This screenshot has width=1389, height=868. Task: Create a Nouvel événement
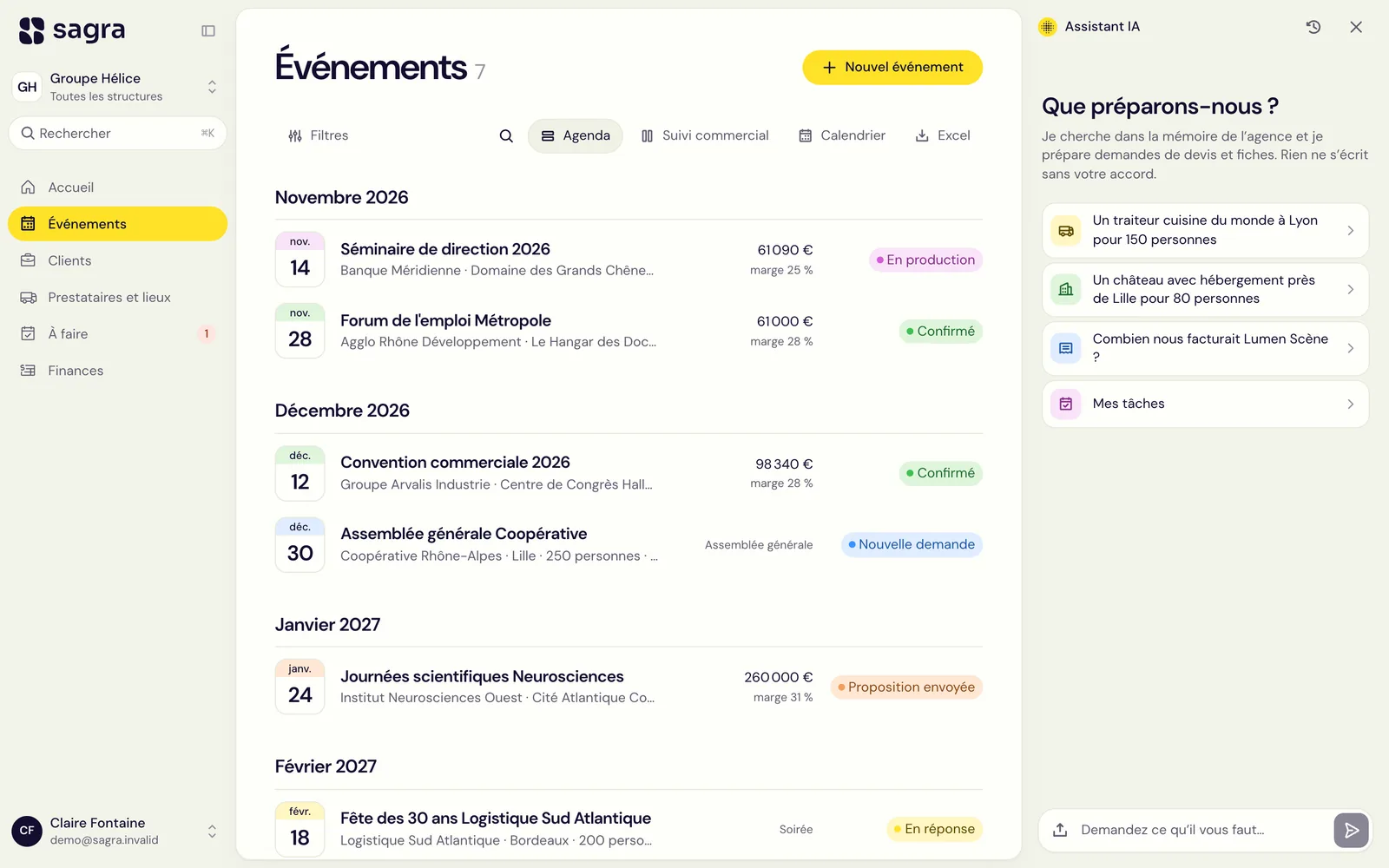[892, 68]
